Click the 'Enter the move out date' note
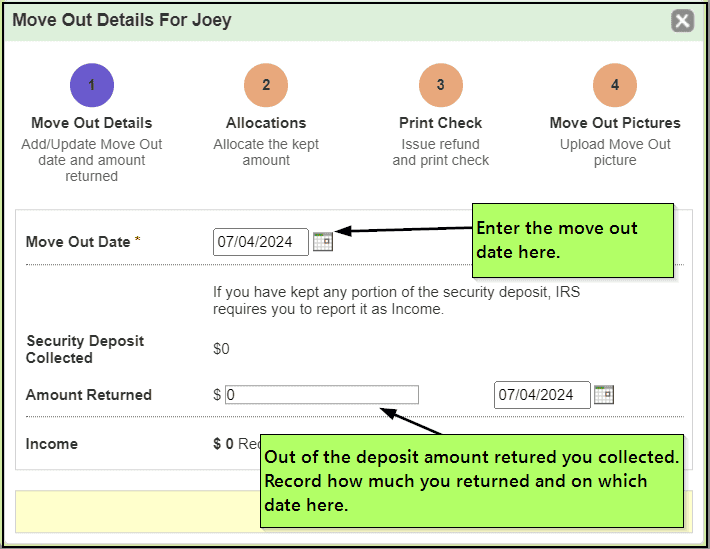This screenshot has height=549, width=710. (572, 241)
